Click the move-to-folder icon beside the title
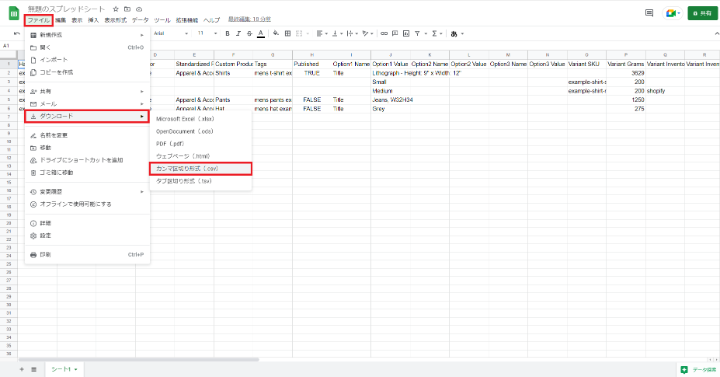This screenshot has height=377, width=720. tap(127, 9)
